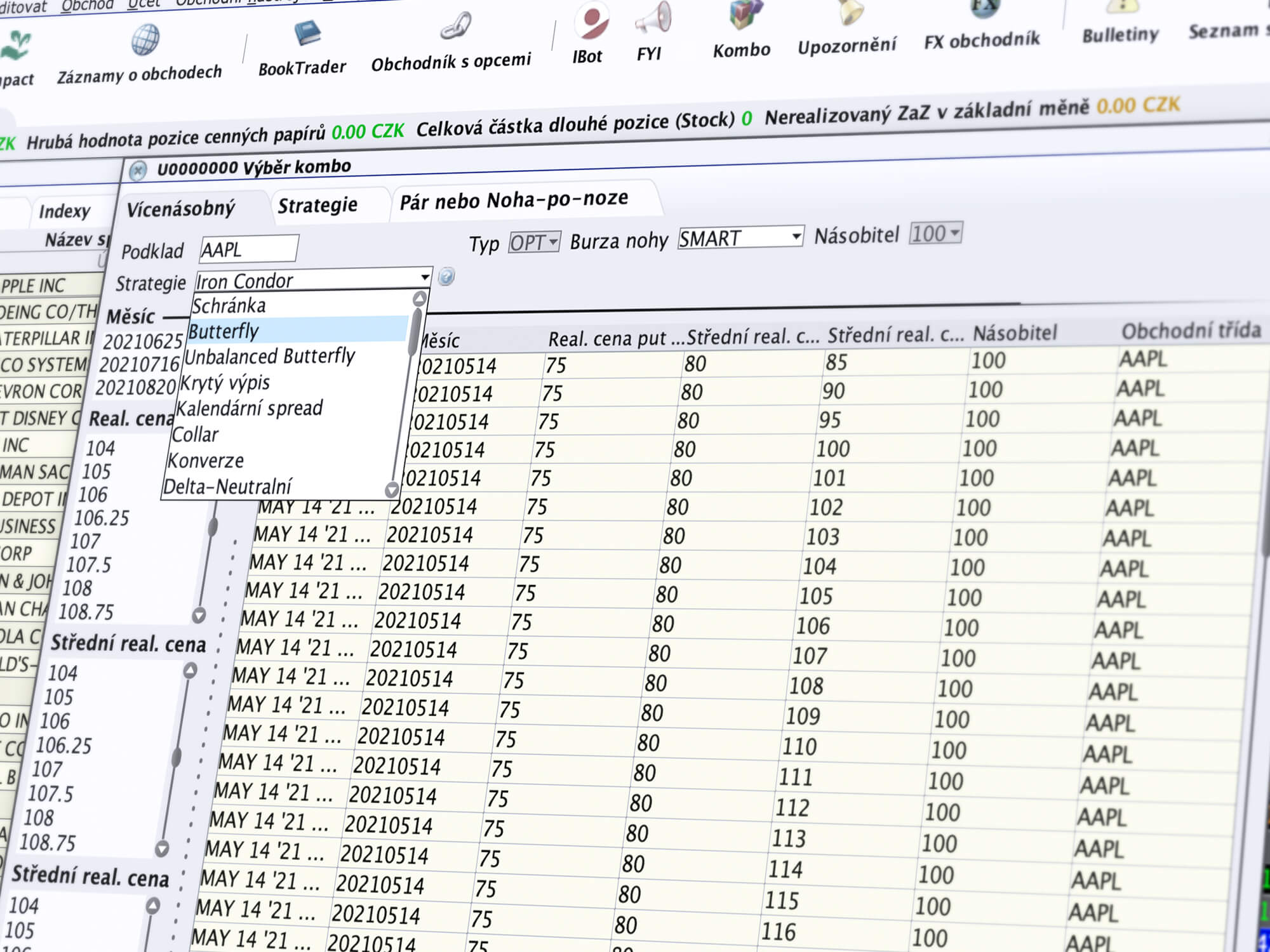Click Seznam toolbar item

point(1228,30)
